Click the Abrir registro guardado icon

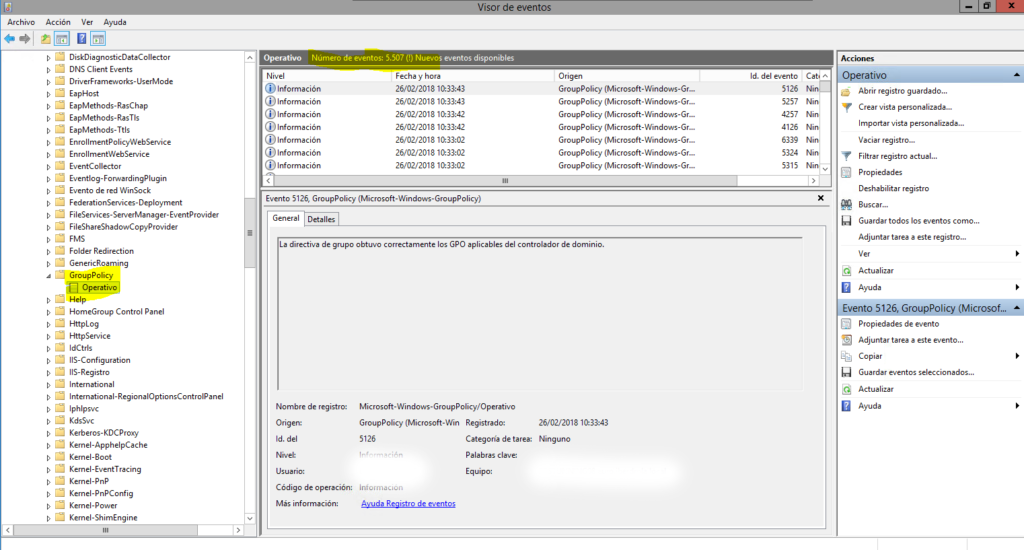click(x=846, y=91)
